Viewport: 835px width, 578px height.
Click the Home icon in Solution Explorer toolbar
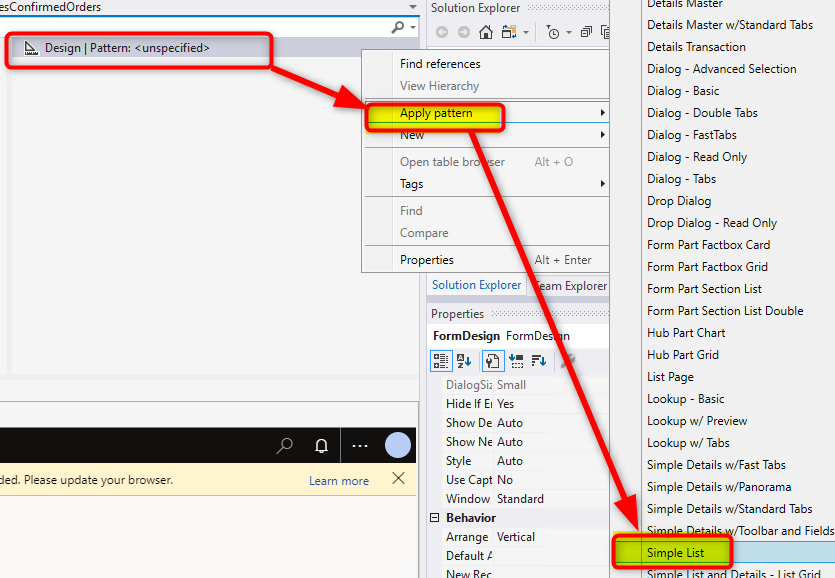(x=485, y=31)
